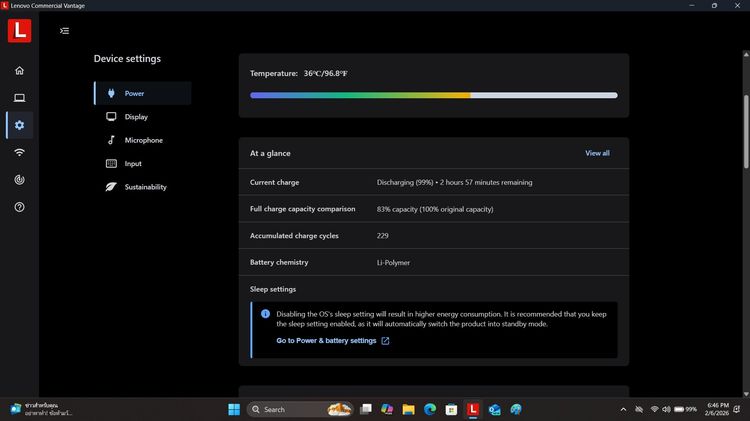Open the rightmost pinned taskbar app icon

point(516,410)
